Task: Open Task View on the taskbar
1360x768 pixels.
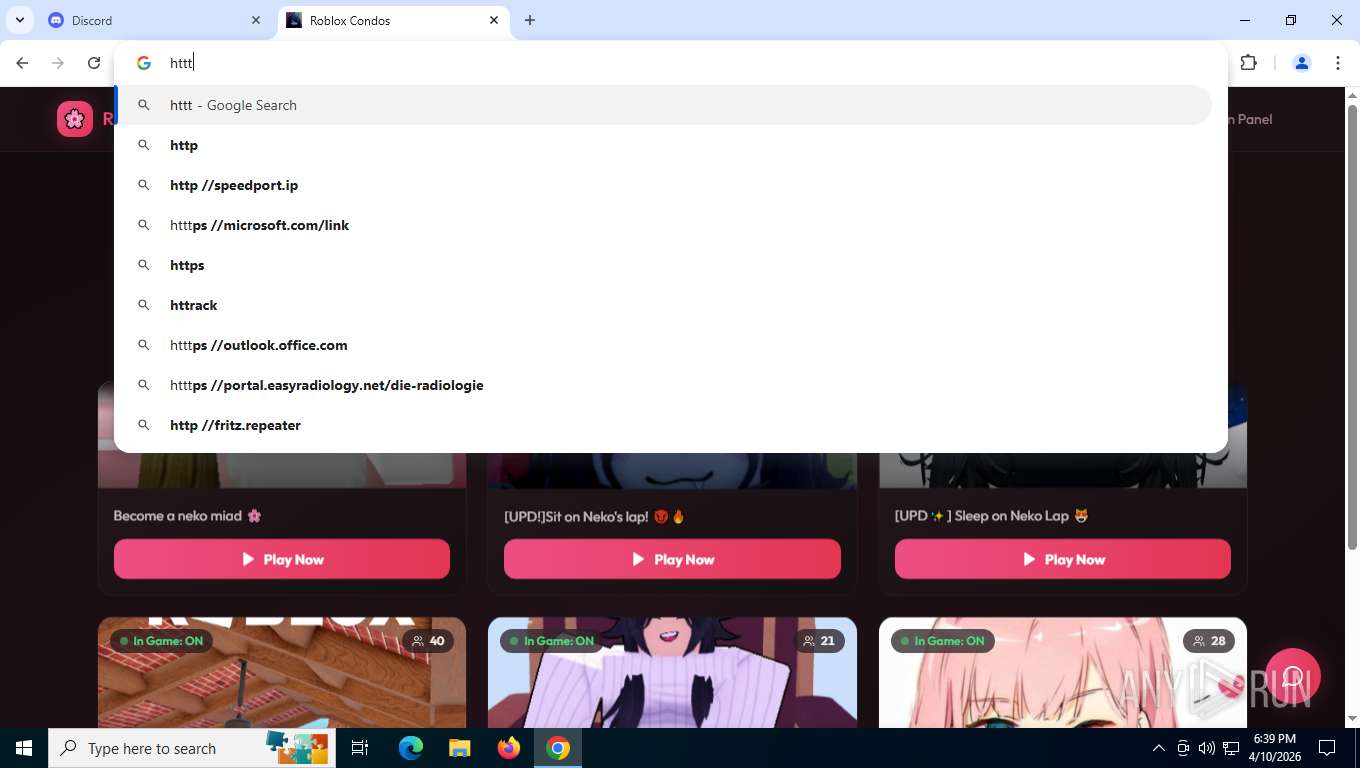Action: [360, 748]
